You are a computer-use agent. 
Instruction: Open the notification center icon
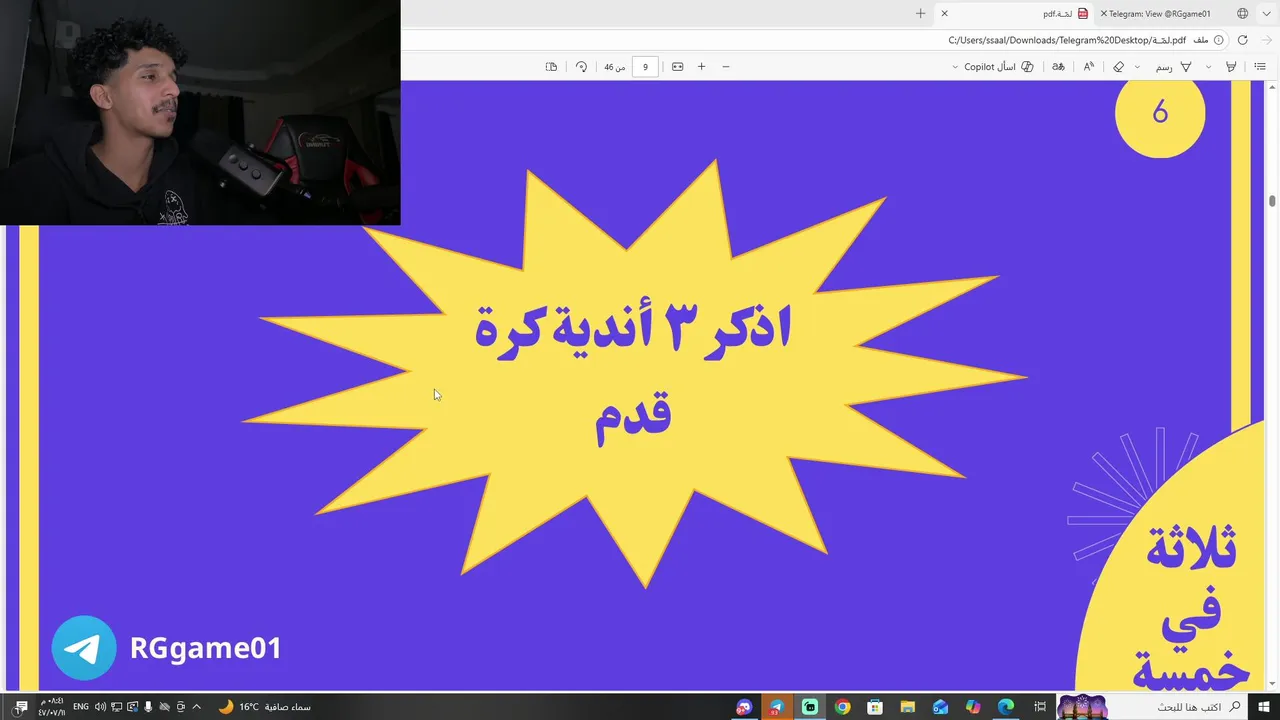click(x=20, y=707)
